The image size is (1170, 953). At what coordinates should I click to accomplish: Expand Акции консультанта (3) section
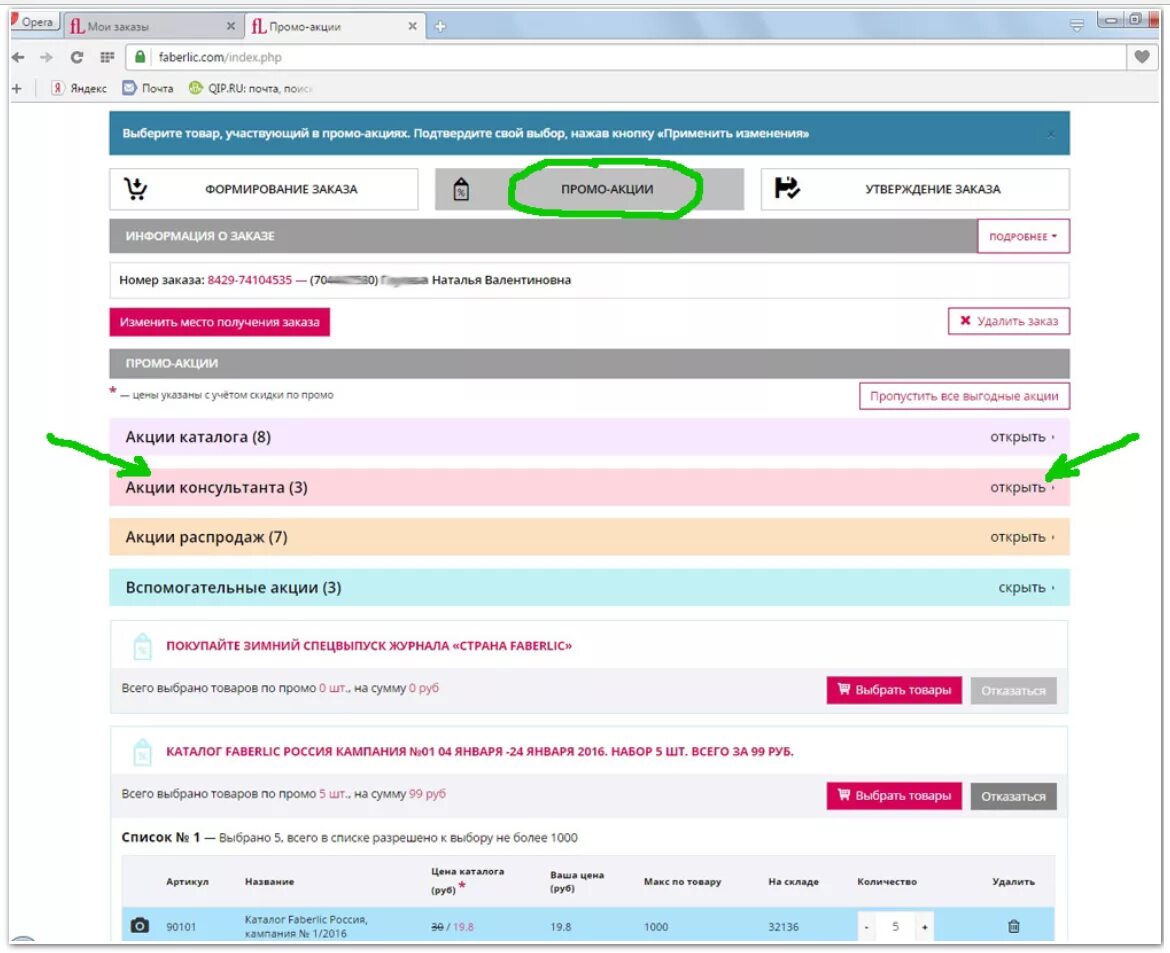pyautogui.click(x=589, y=487)
